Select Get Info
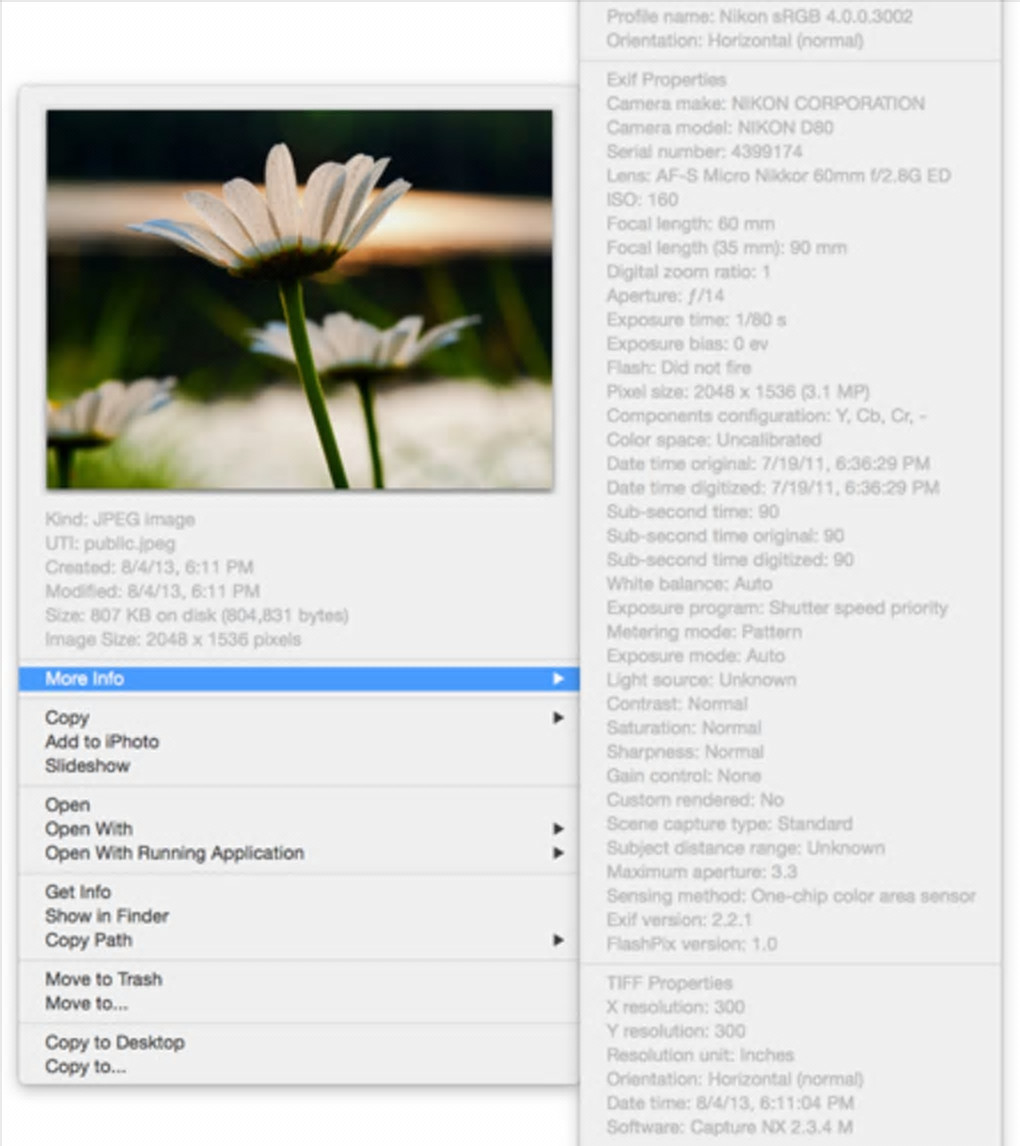 [x=77, y=892]
